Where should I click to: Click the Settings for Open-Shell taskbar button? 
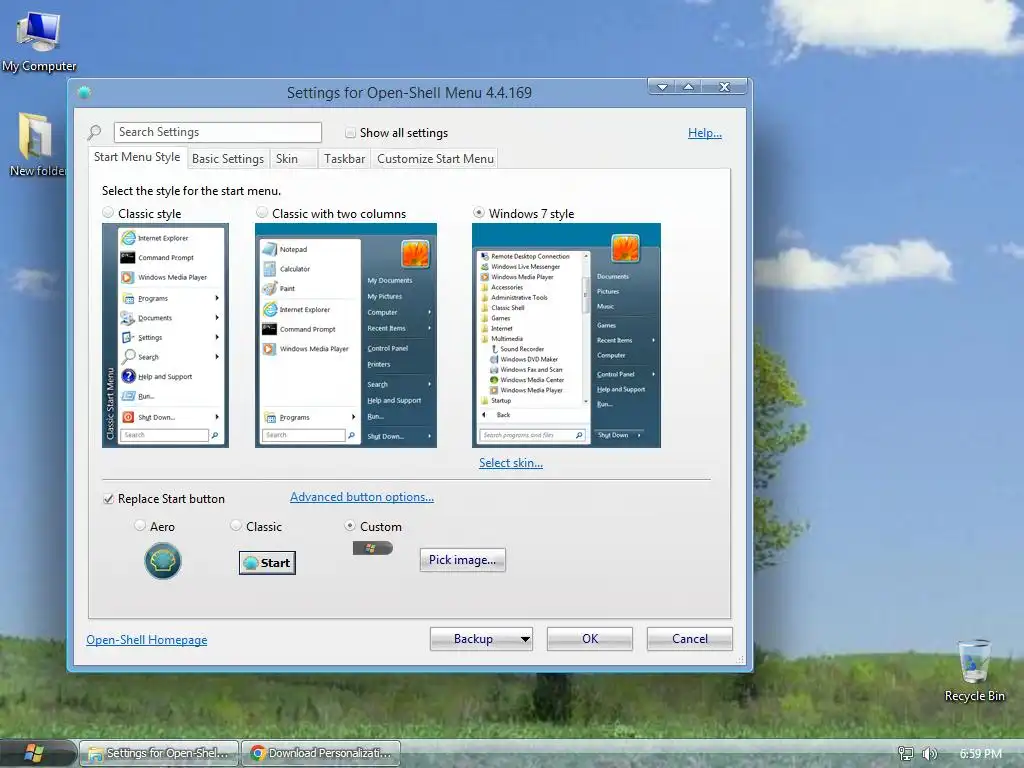[159, 754]
